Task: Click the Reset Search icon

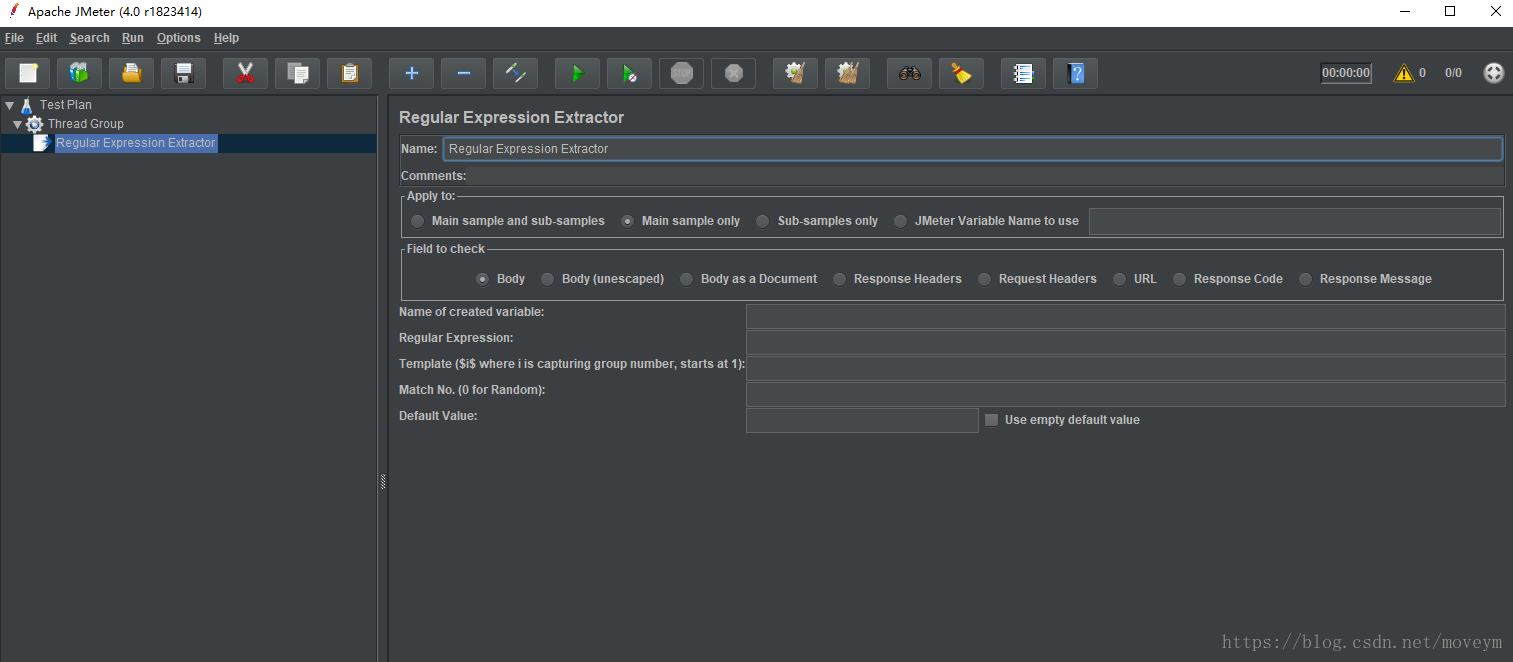Action: coord(961,73)
